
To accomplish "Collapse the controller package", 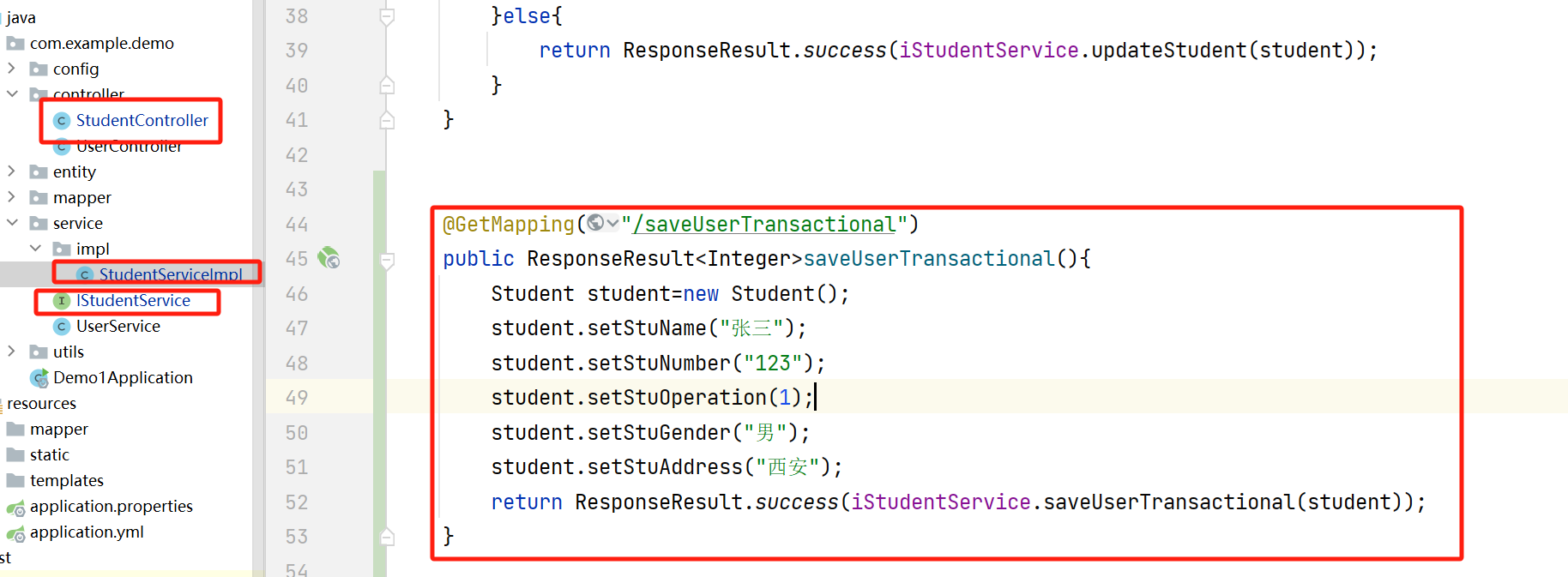I will 12,93.
